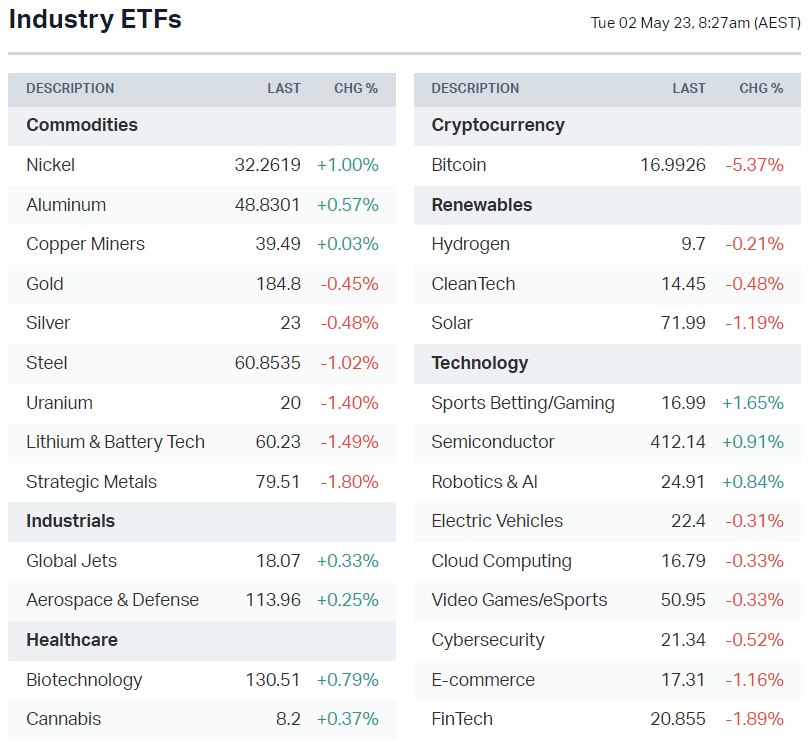Click the Commodities section heading
Screen dimensions: 809x742
(x=82, y=125)
